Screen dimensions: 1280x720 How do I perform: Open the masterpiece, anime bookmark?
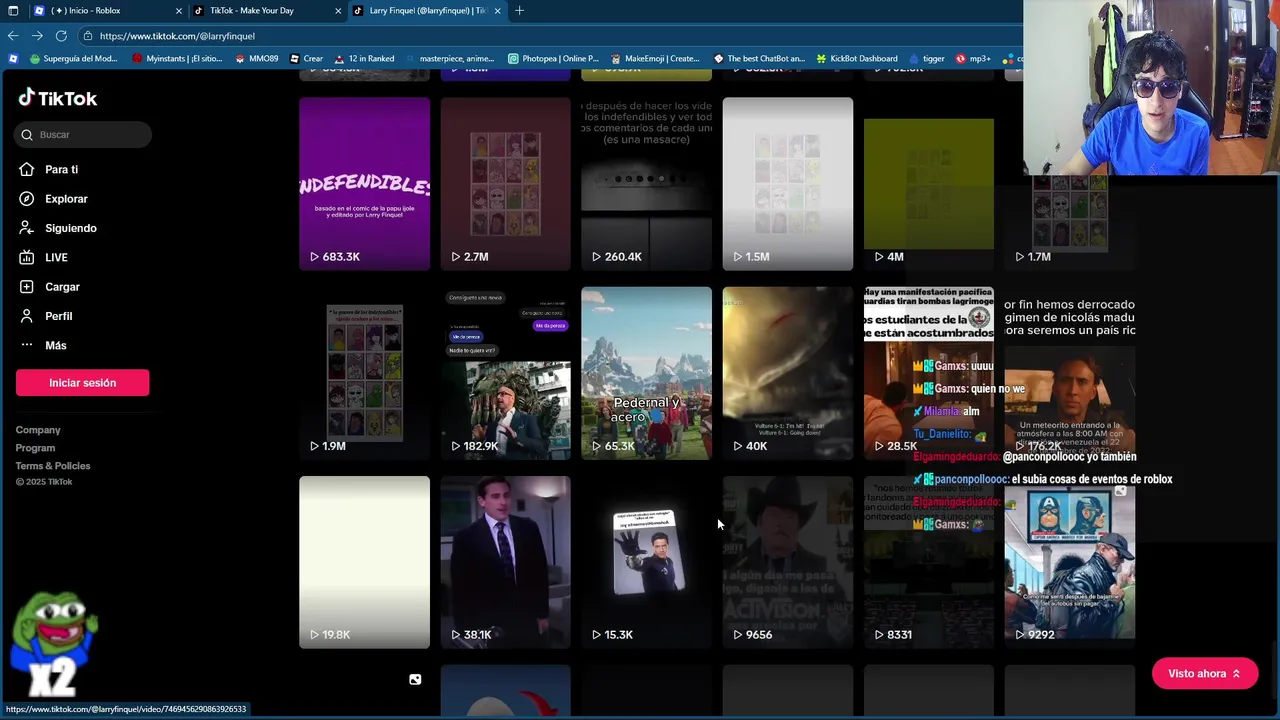pyautogui.click(x=449, y=59)
